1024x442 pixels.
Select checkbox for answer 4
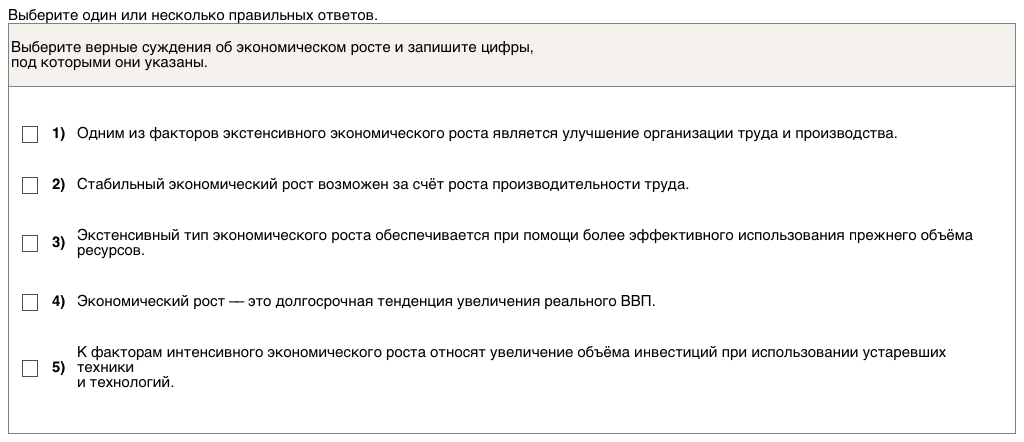tap(30, 301)
